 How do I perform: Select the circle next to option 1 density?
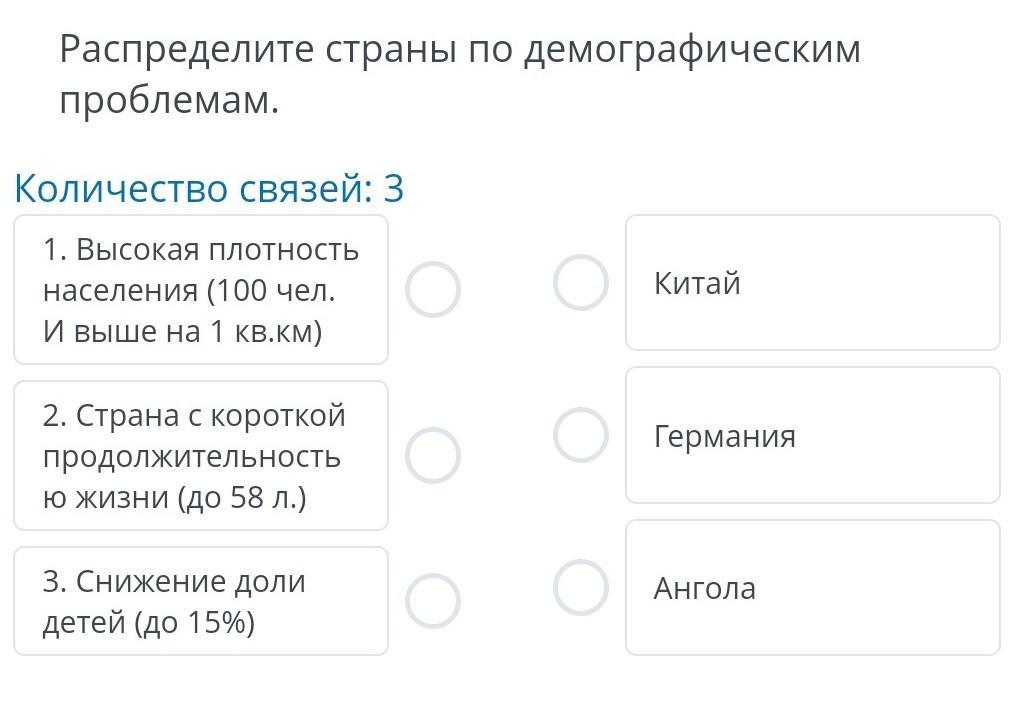(433, 290)
